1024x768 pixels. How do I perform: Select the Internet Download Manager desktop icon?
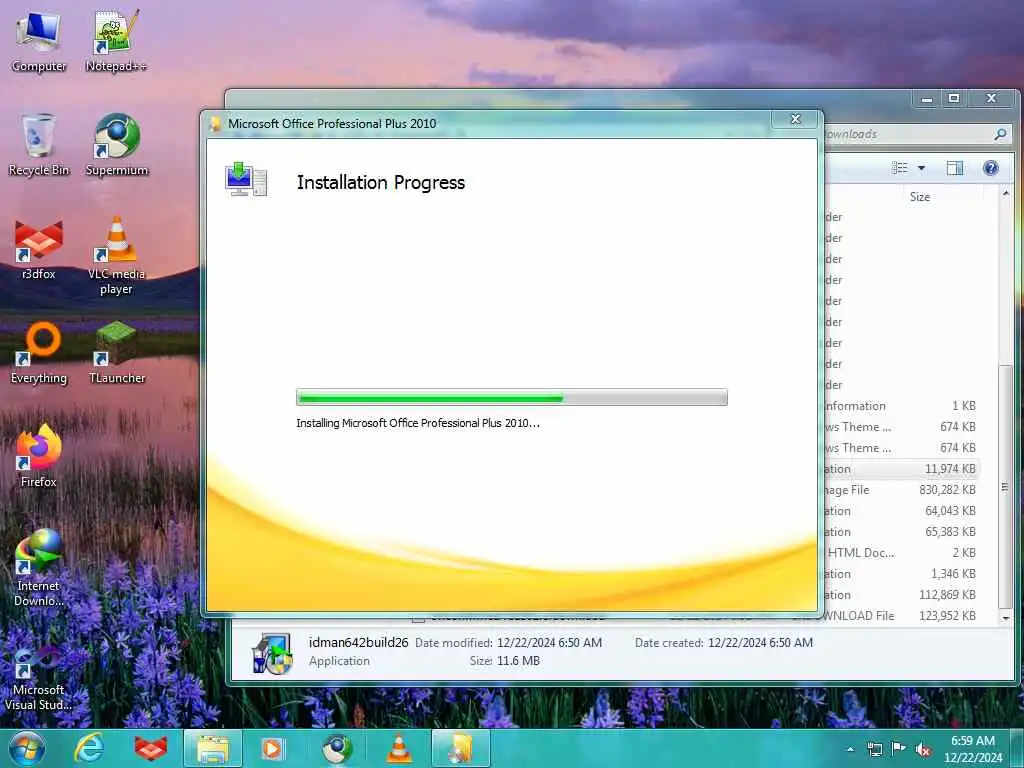point(39,568)
